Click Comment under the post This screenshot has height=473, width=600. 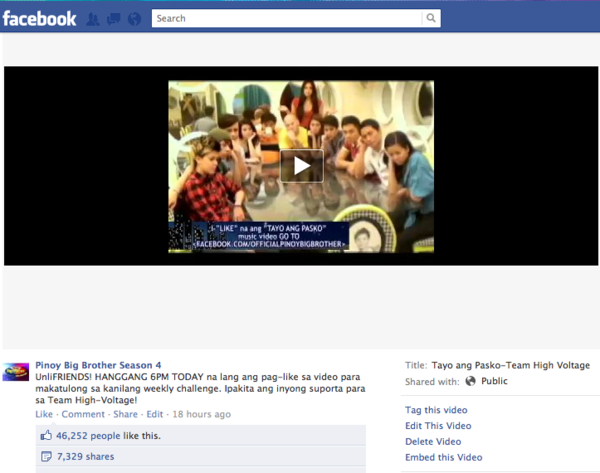(x=83, y=414)
